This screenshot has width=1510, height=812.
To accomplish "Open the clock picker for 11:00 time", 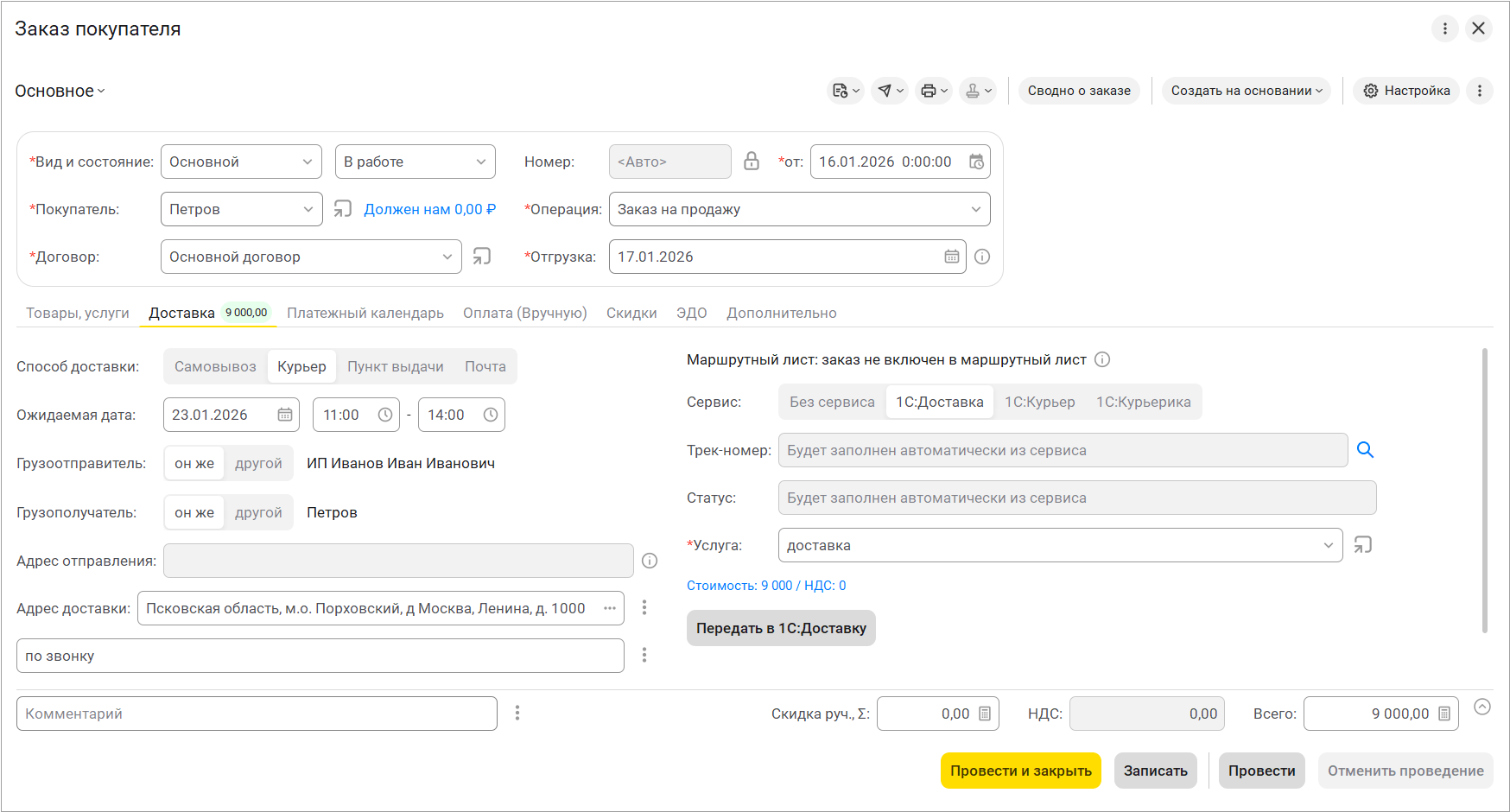I will tap(385, 415).
